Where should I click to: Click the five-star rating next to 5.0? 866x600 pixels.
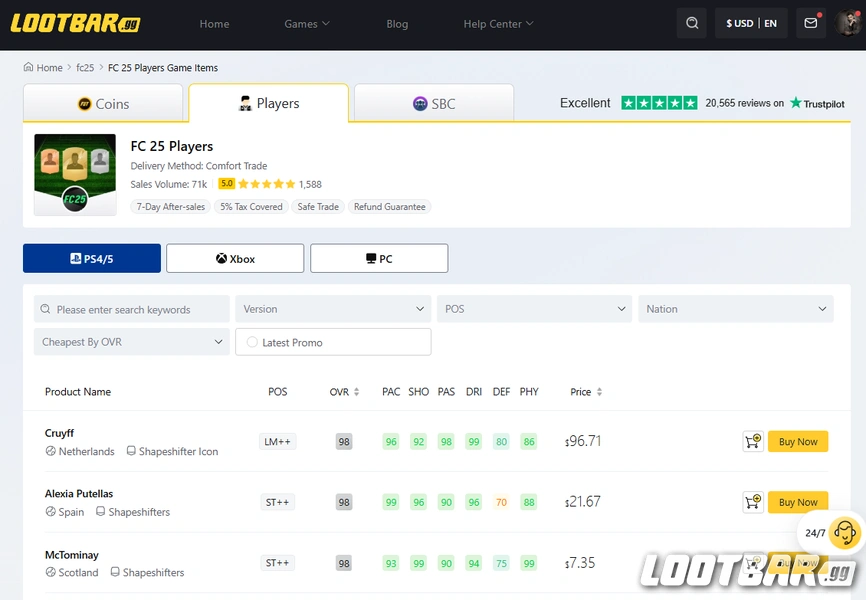point(267,184)
